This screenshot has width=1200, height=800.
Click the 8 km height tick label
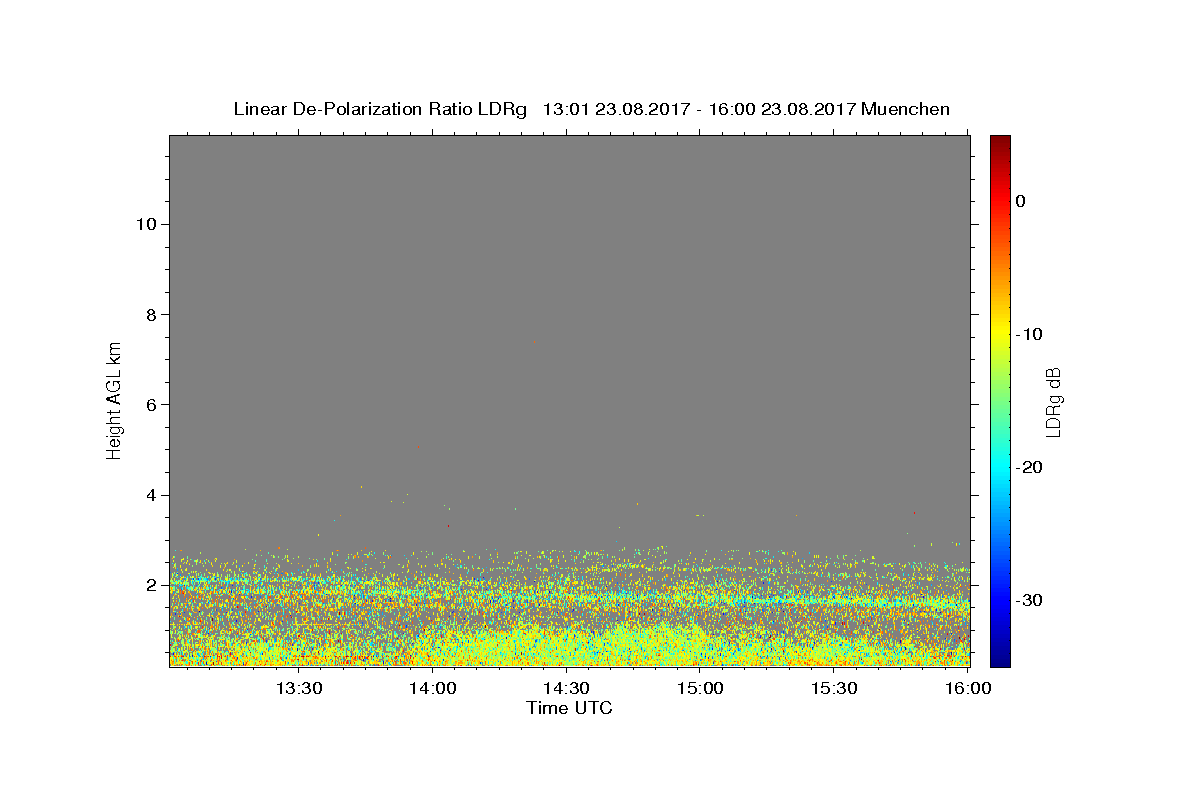coord(149,314)
